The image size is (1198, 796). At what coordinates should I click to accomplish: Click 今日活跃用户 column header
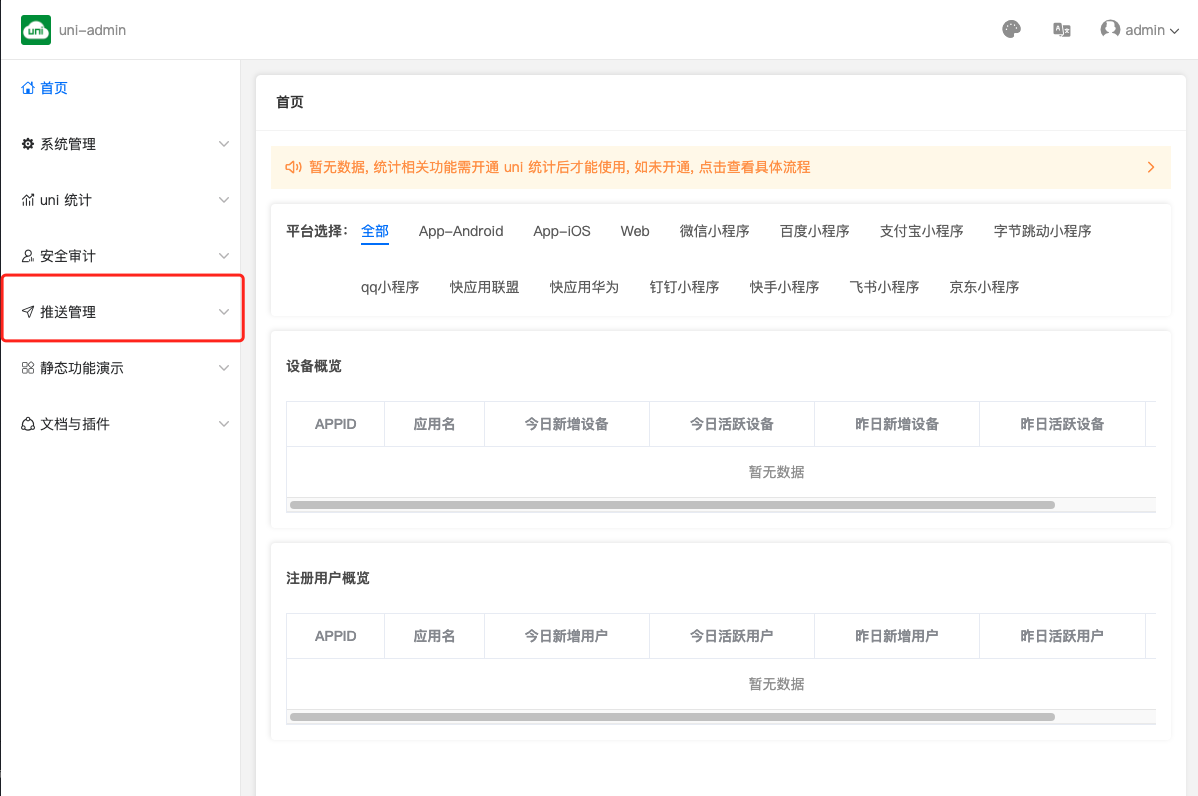[x=732, y=636]
